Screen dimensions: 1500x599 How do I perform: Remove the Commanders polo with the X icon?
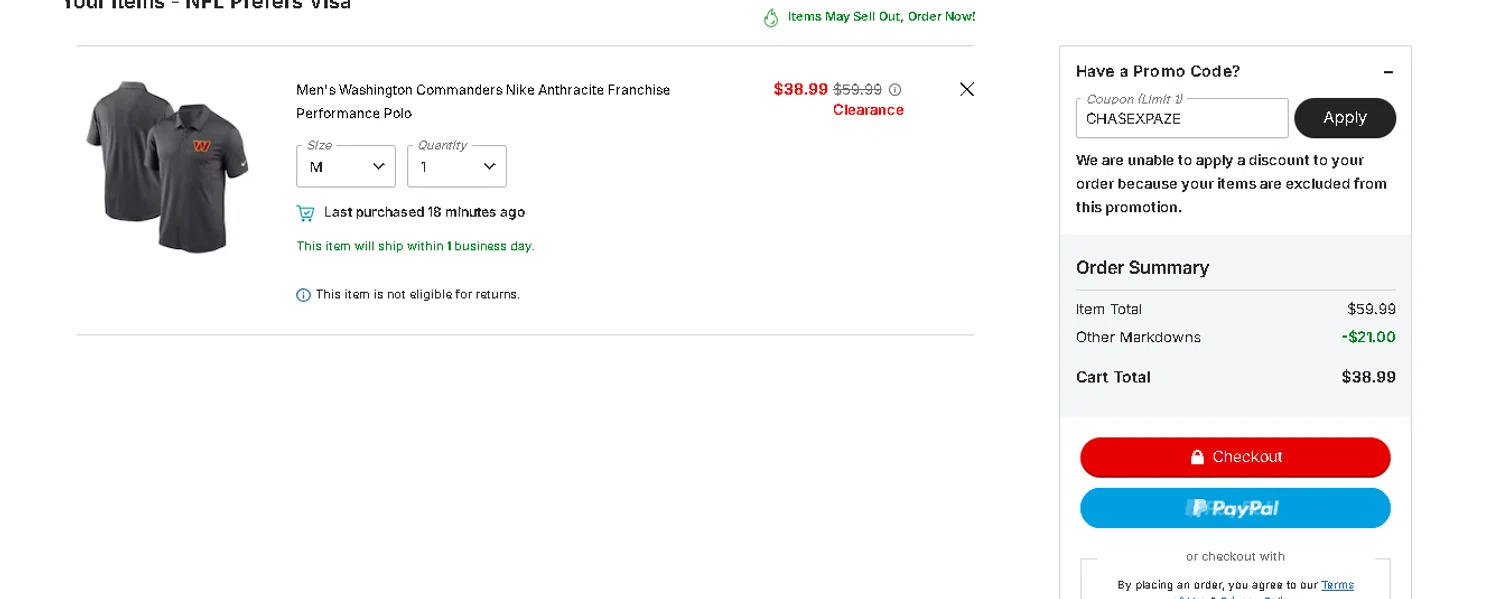point(966,89)
